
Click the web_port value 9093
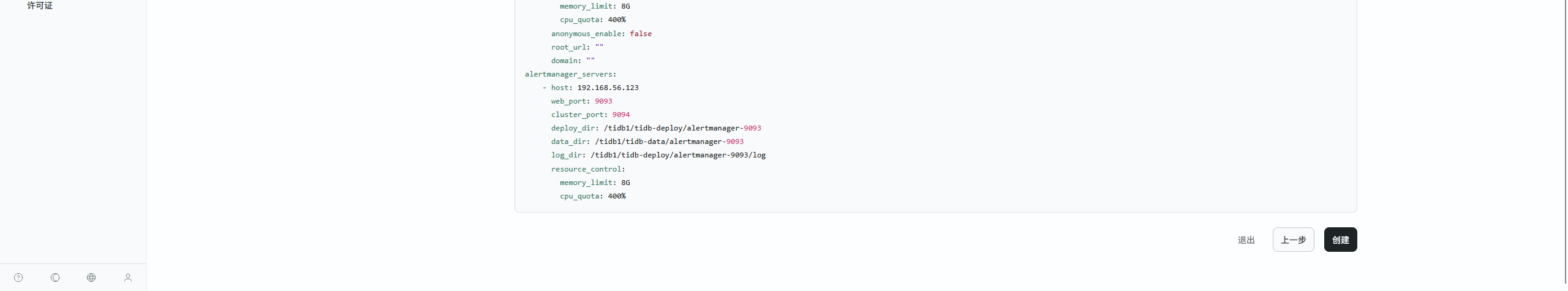coord(603,101)
